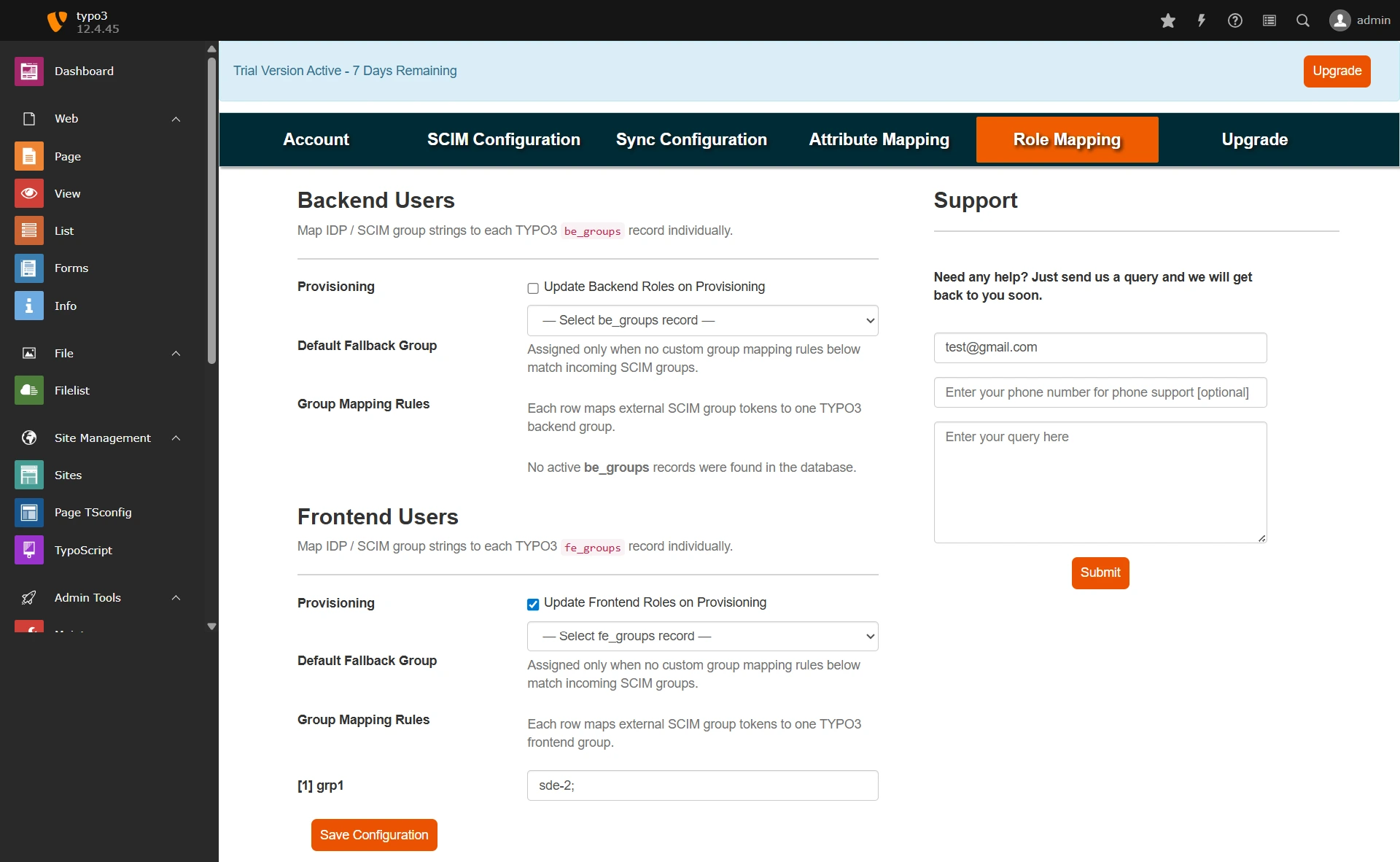Click the 'Trial Version Active - 7 Days Remaining' text
The height and width of the screenshot is (862, 1400).
click(345, 71)
